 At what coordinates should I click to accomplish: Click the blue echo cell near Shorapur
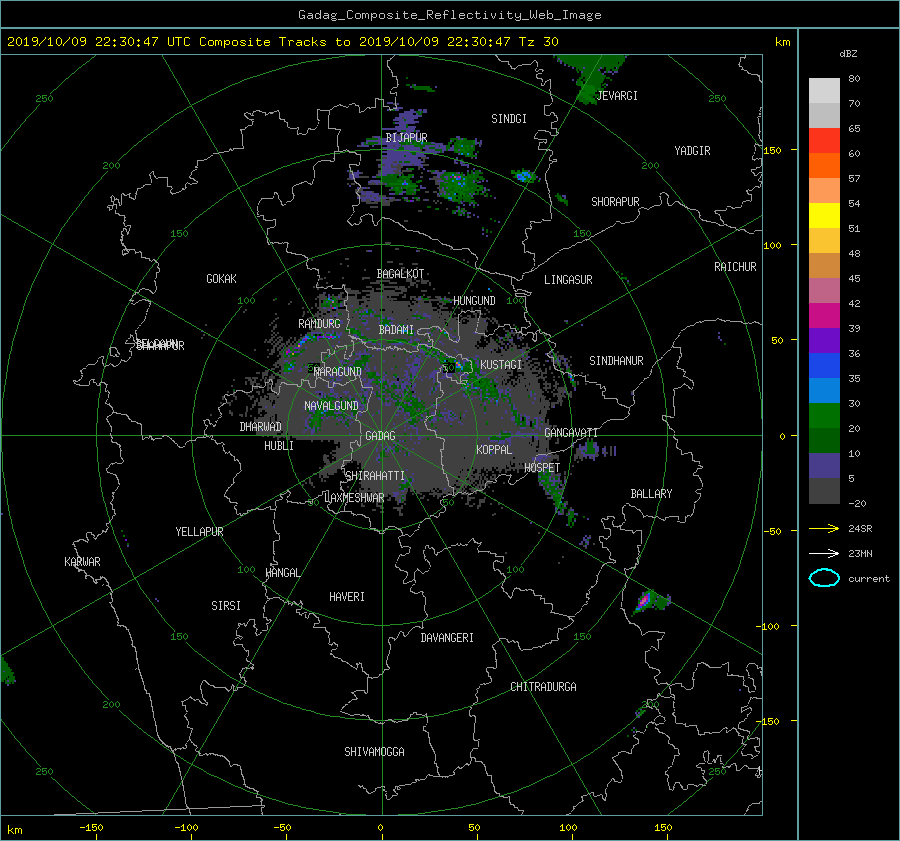[523, 176]
